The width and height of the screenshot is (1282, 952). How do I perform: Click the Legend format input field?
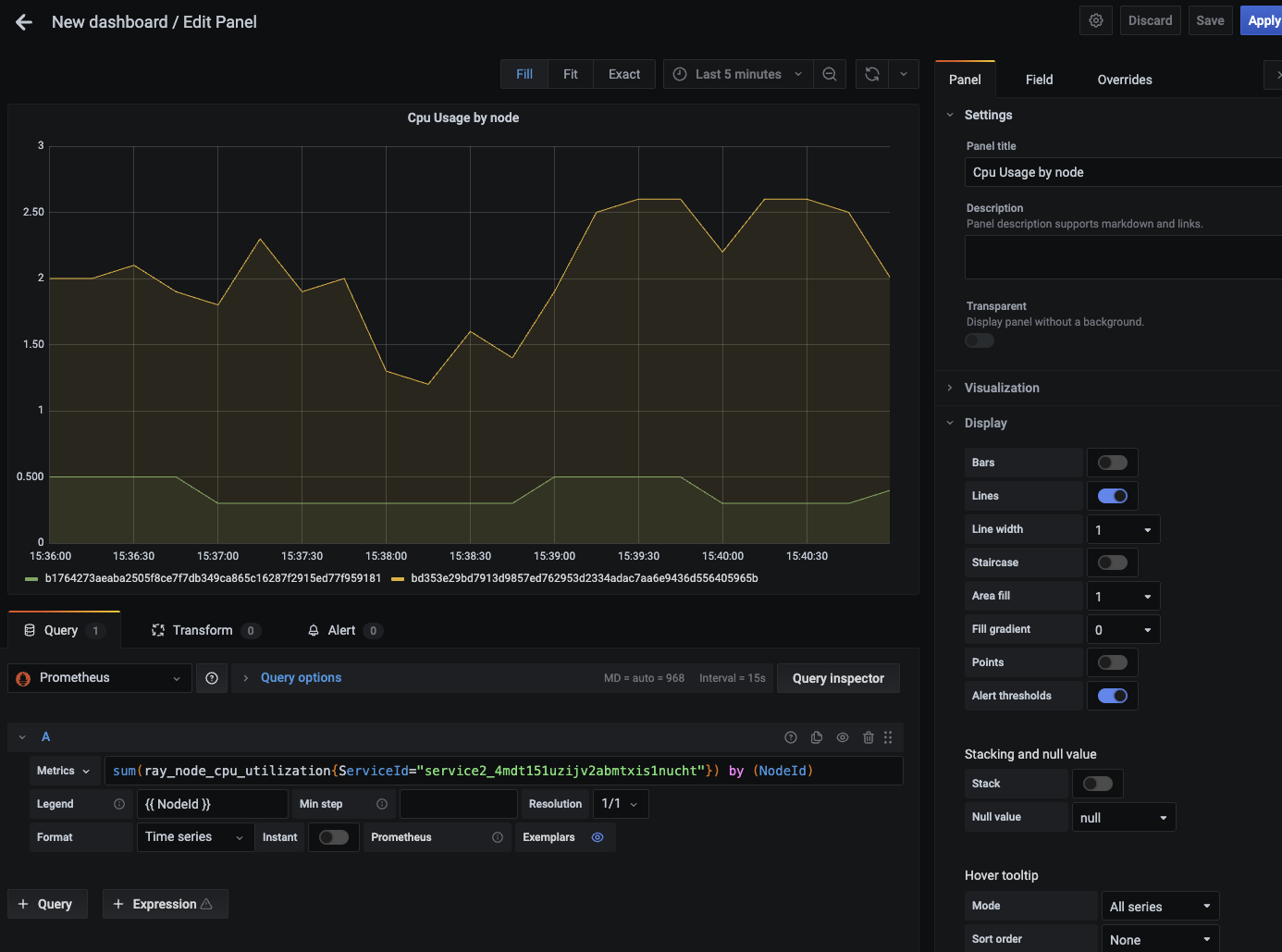213,804
